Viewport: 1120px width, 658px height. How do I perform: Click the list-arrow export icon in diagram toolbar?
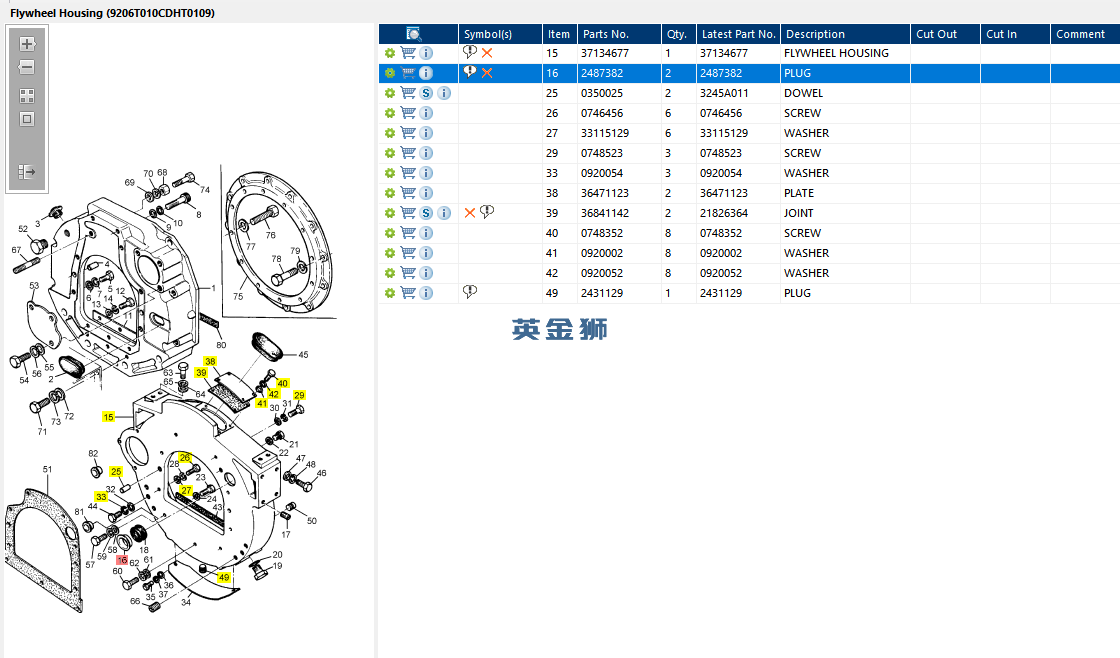tap(27, 172)
